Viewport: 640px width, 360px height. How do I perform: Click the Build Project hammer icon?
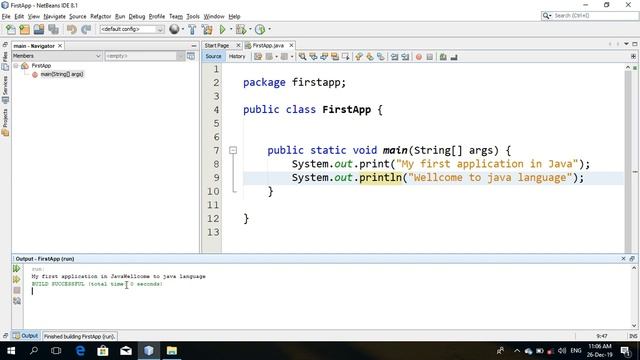point(192,29)
